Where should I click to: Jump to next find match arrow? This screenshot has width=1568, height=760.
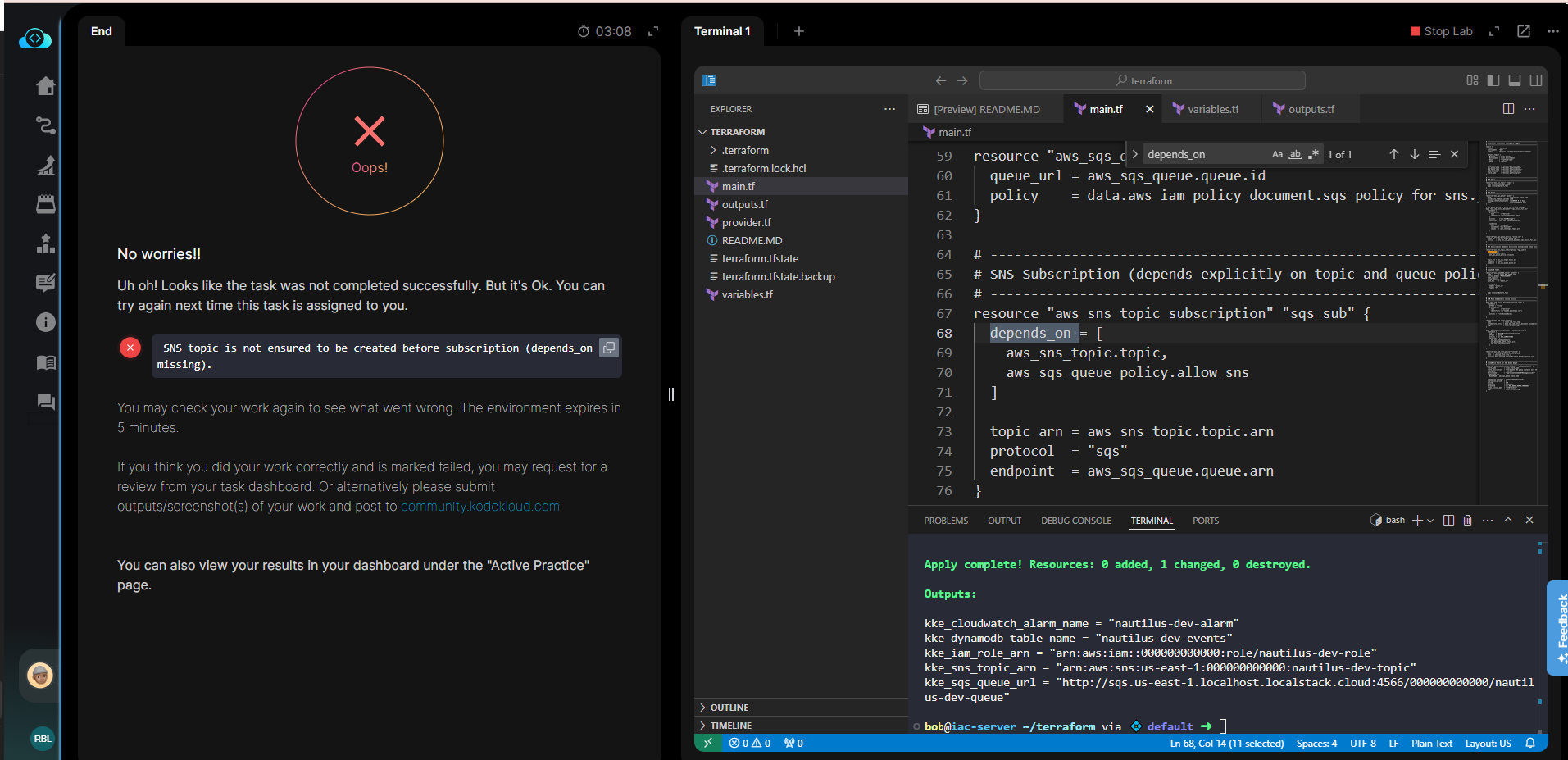1414,154
